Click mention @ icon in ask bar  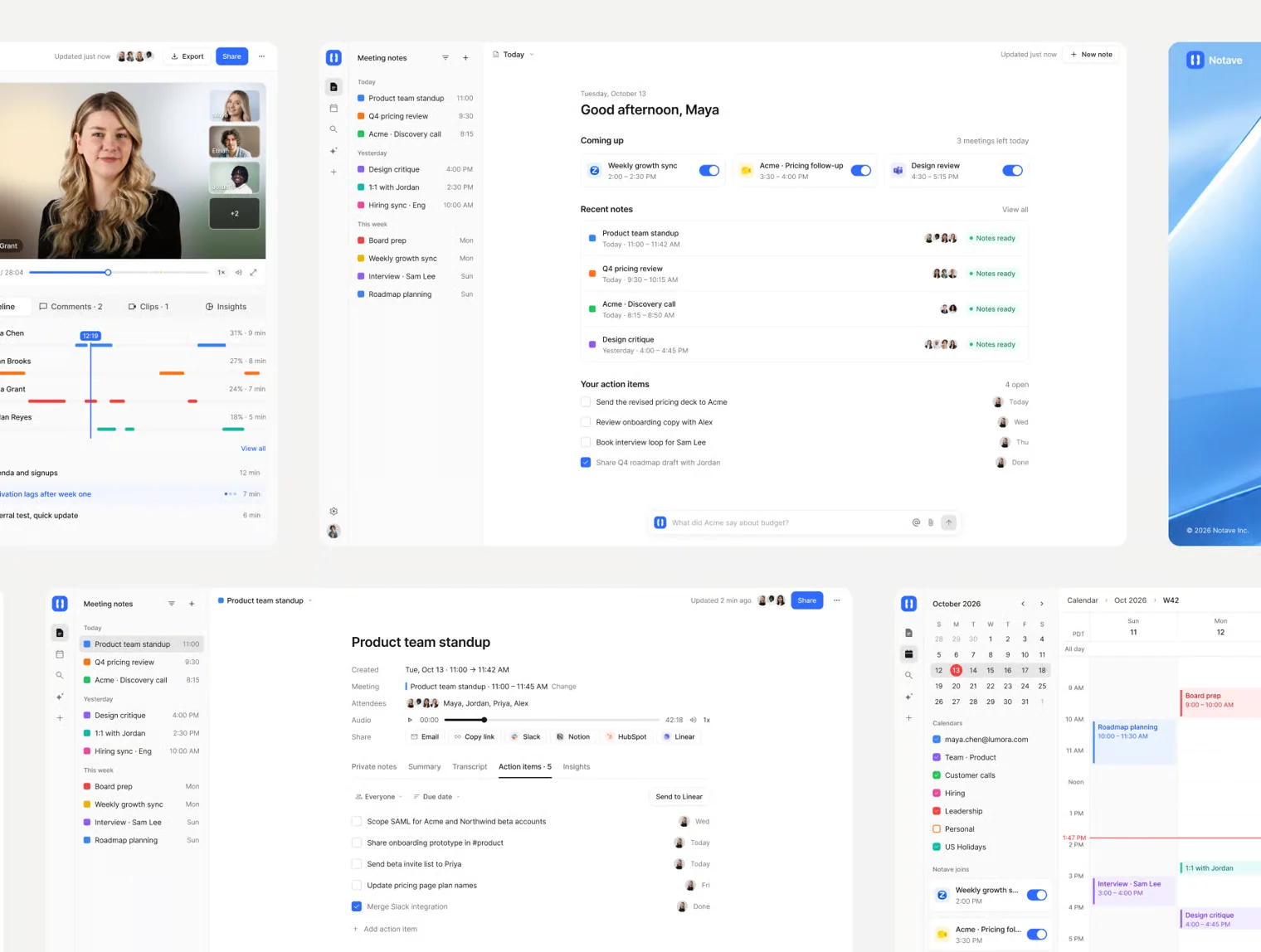pyautogui.click(x=916, y=522)
